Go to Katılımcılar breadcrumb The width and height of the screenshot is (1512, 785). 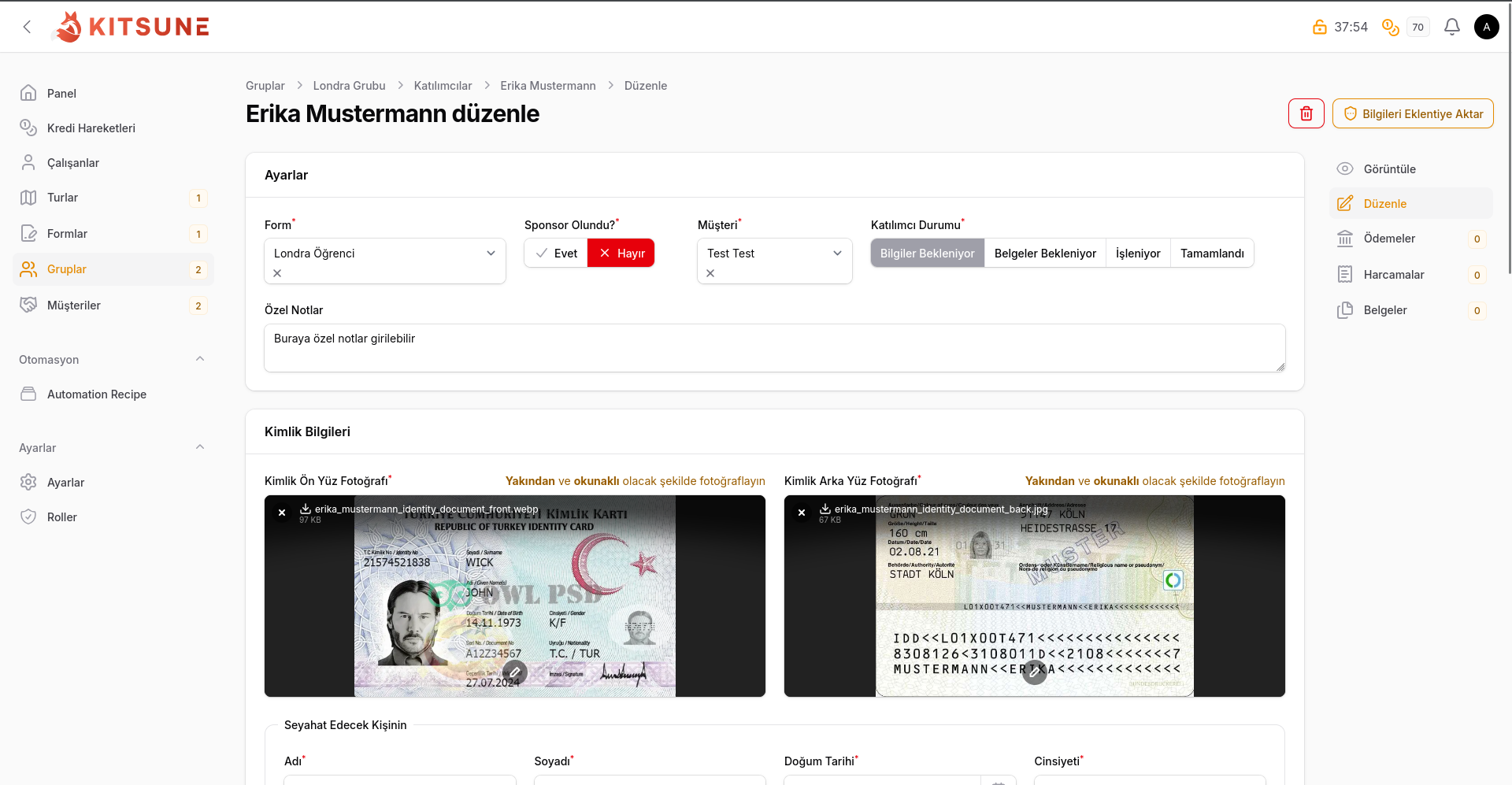point(443,86)
